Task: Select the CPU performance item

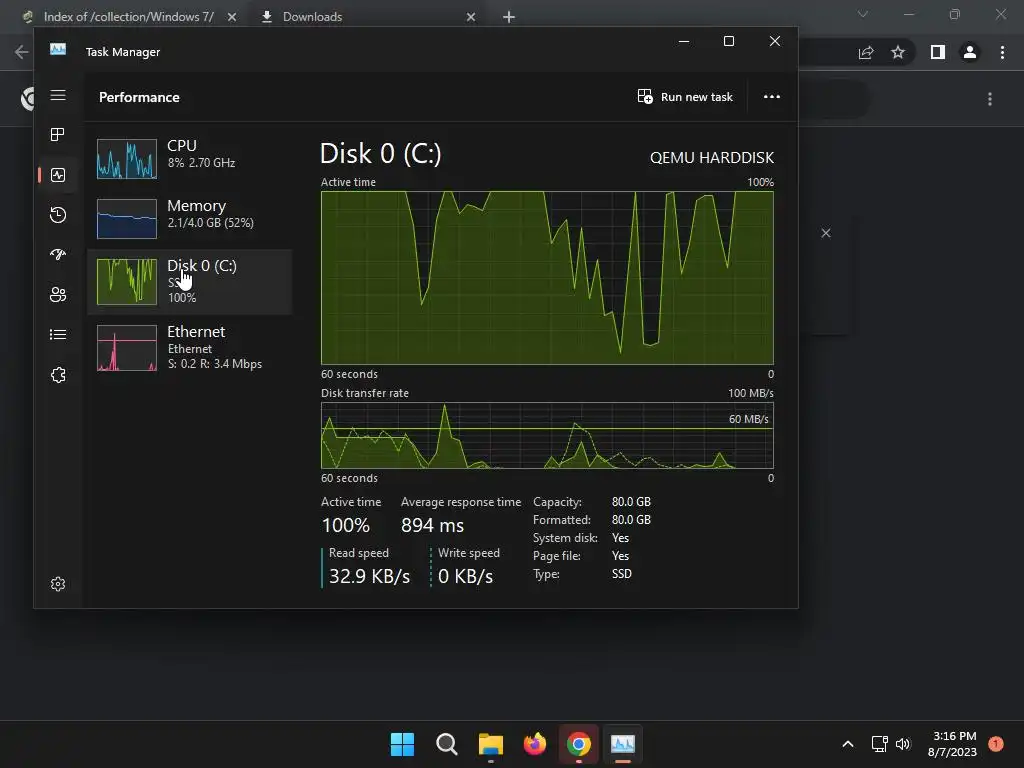Action: [x=189, y=158]
